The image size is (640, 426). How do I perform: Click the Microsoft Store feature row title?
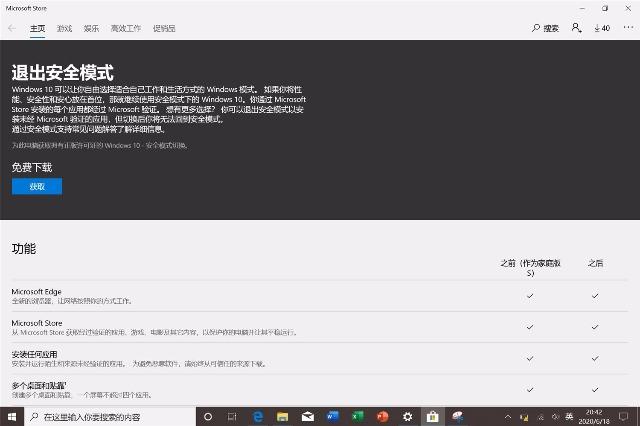click(x=37, y=323)
